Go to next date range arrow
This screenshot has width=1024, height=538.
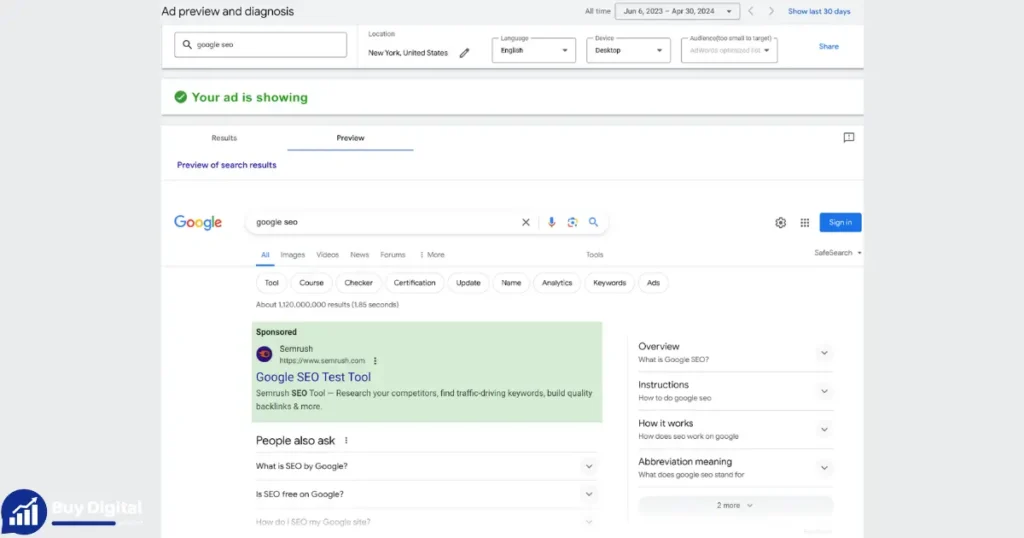[771, 11]
